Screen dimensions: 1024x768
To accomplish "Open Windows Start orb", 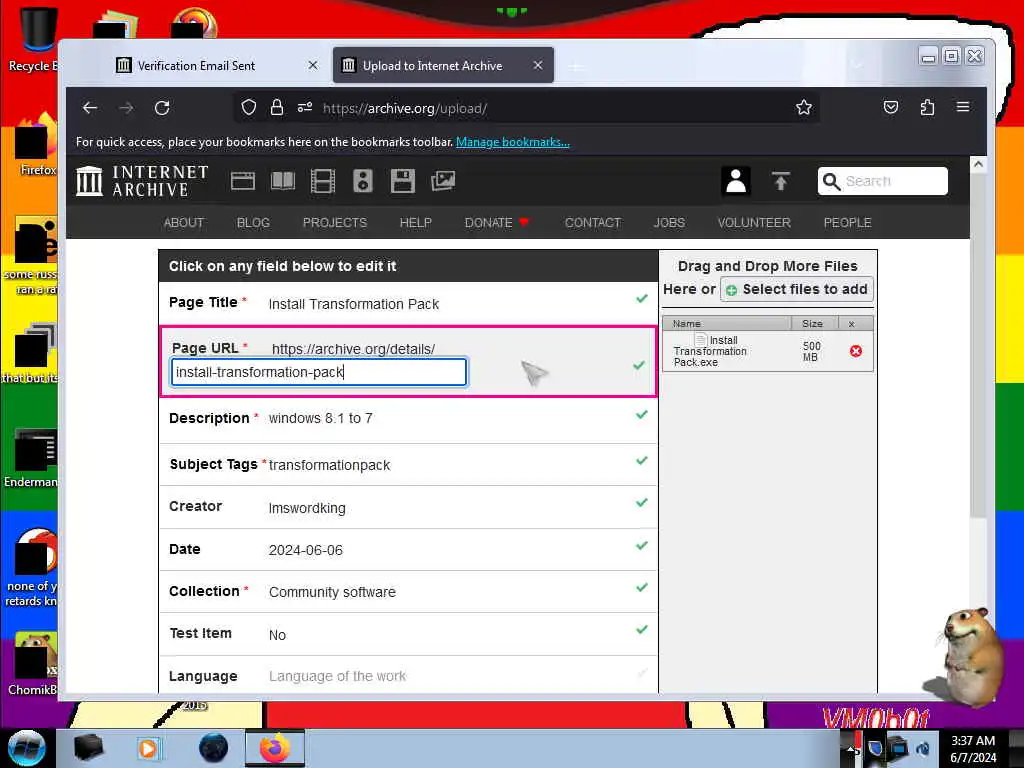I will [x=26, y=748].
